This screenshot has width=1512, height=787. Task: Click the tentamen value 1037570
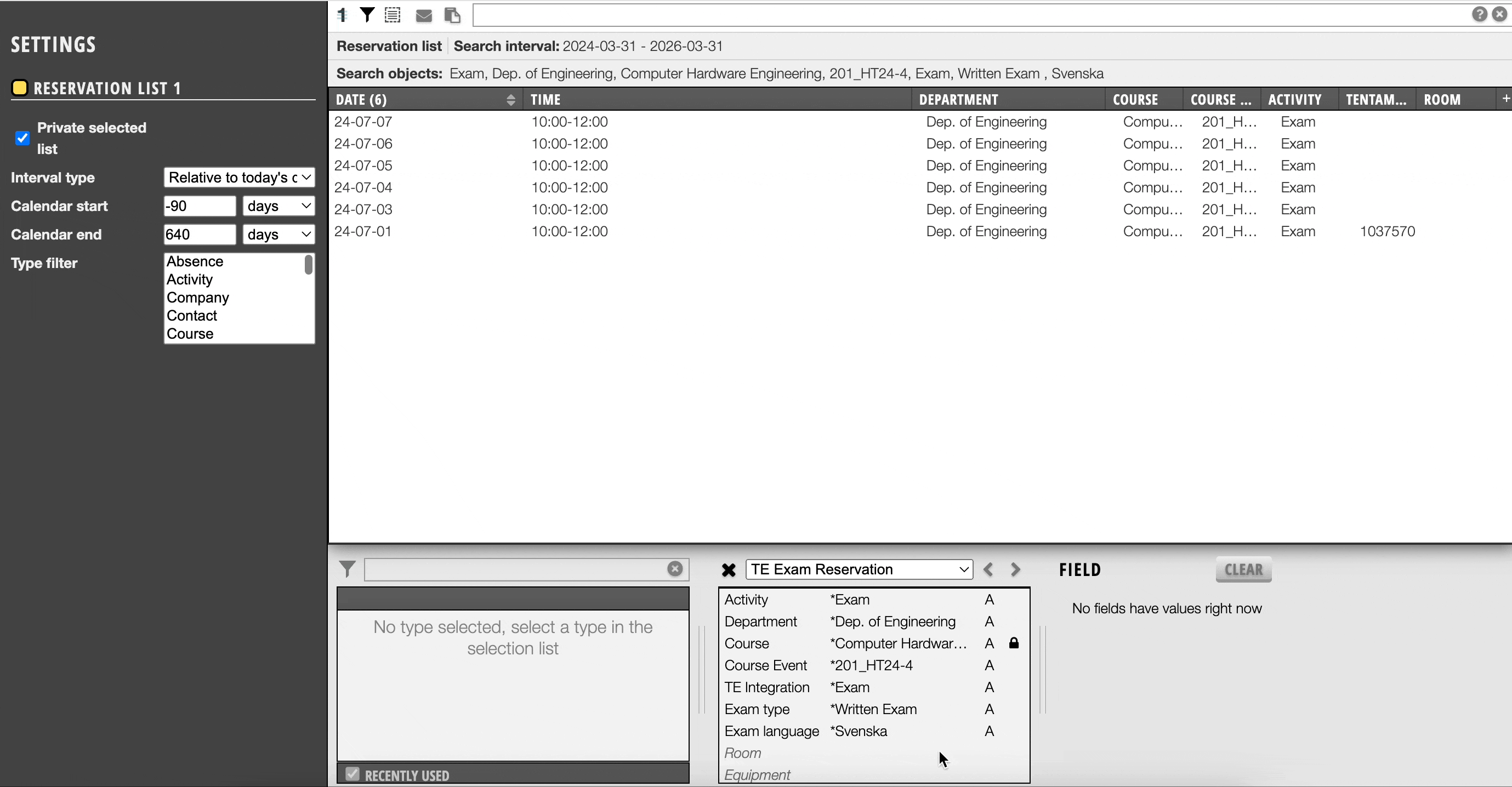1388,231
